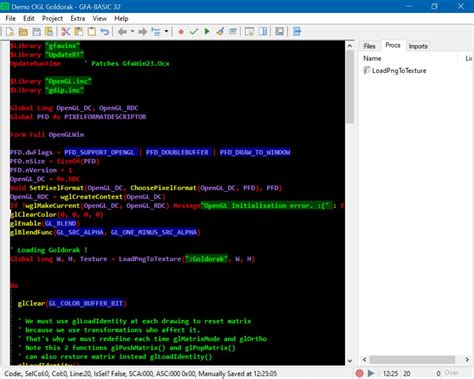
Task: Open the Extra menu
Action: [x=78, y=18]
